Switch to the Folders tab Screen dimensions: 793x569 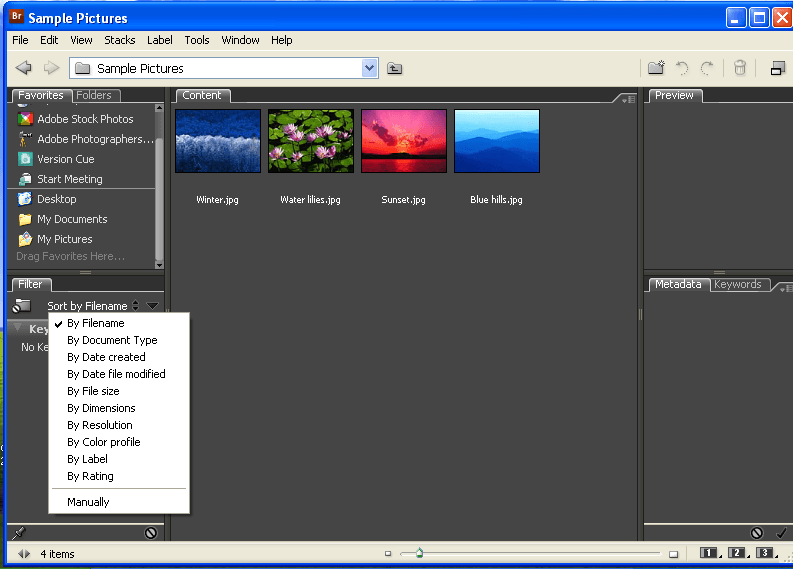94,95
